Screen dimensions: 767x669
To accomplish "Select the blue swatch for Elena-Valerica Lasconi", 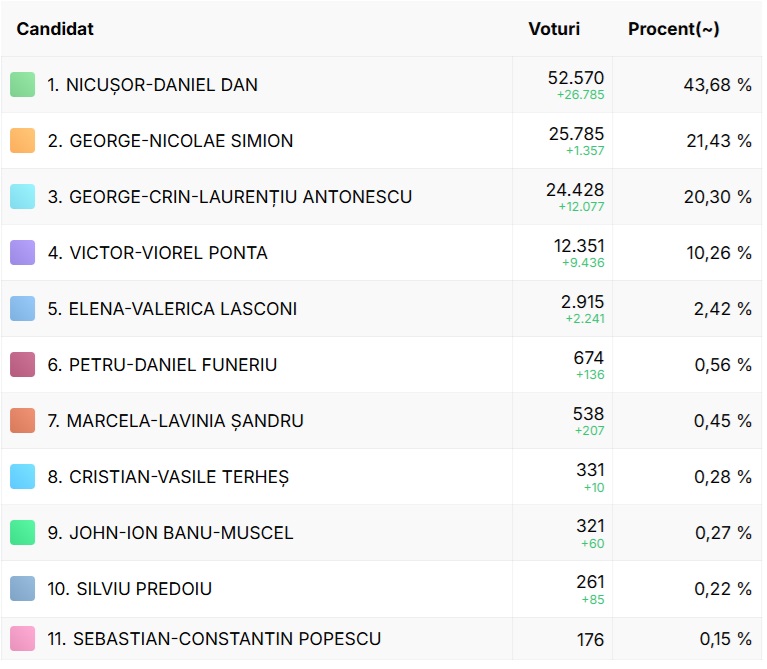I will pyautogui.click(x=23, y=309).
